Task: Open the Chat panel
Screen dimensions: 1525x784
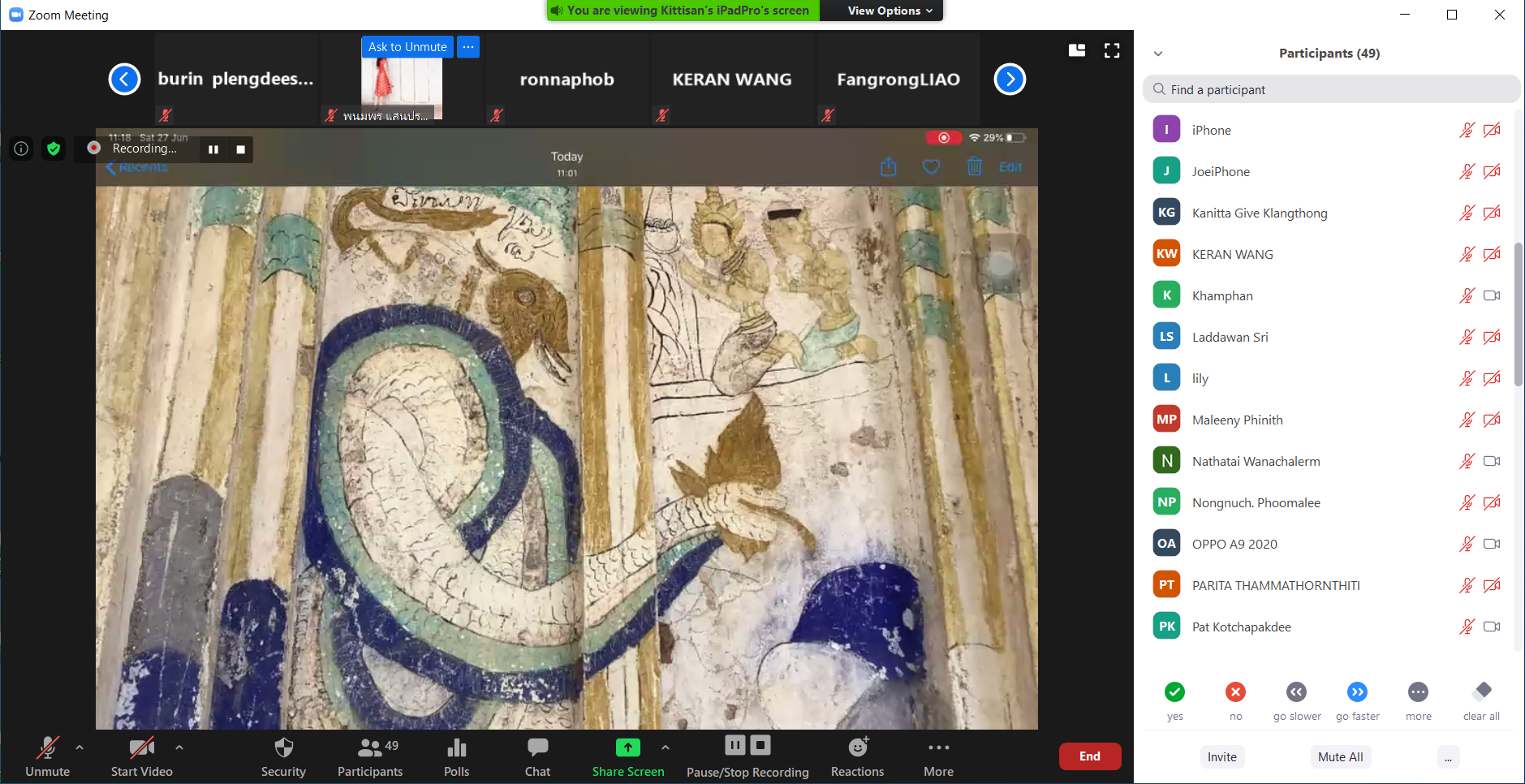Action: click(537, 756)
